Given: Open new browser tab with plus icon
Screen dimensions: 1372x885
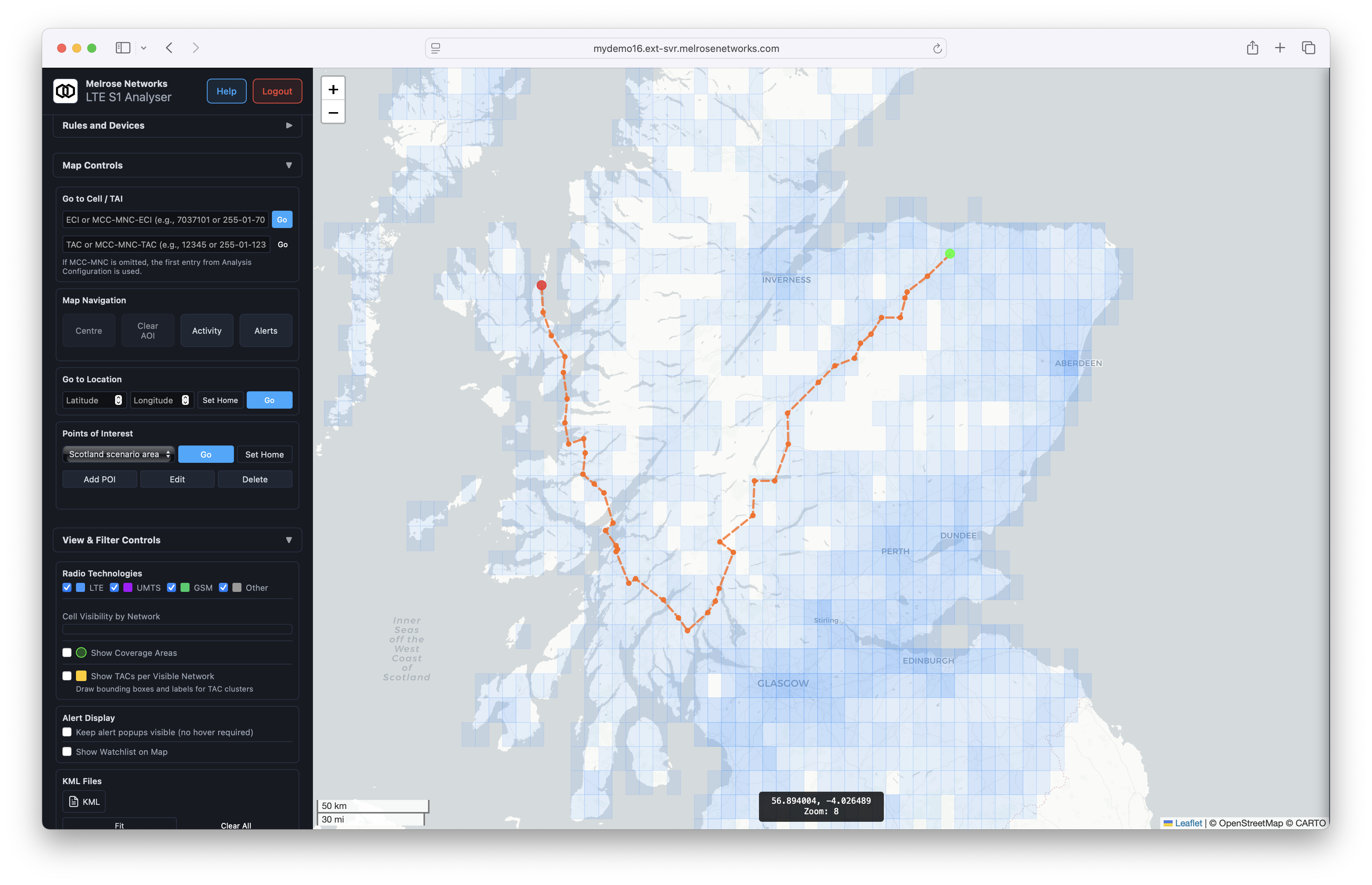Looking at the screenshot, I should [1279, 48].
